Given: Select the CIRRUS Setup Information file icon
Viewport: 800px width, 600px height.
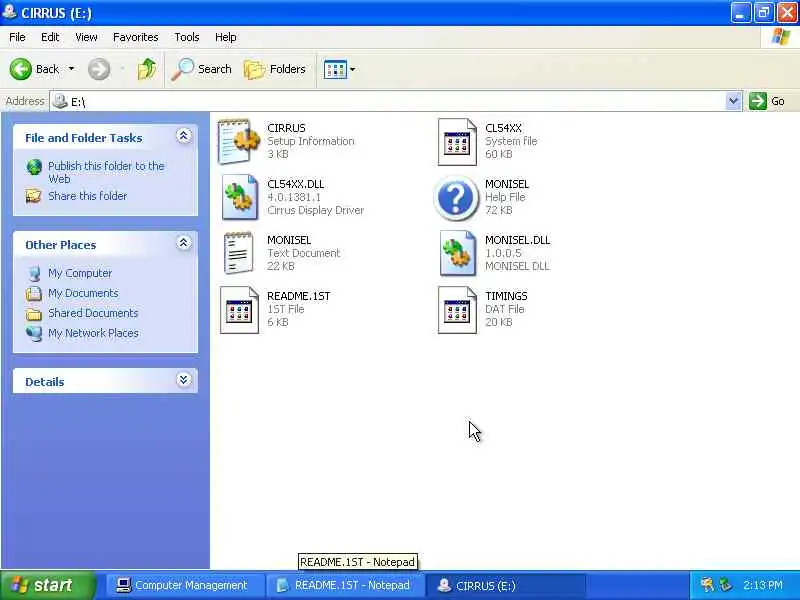Looking at the screenshot, I should tap(239, 141).
